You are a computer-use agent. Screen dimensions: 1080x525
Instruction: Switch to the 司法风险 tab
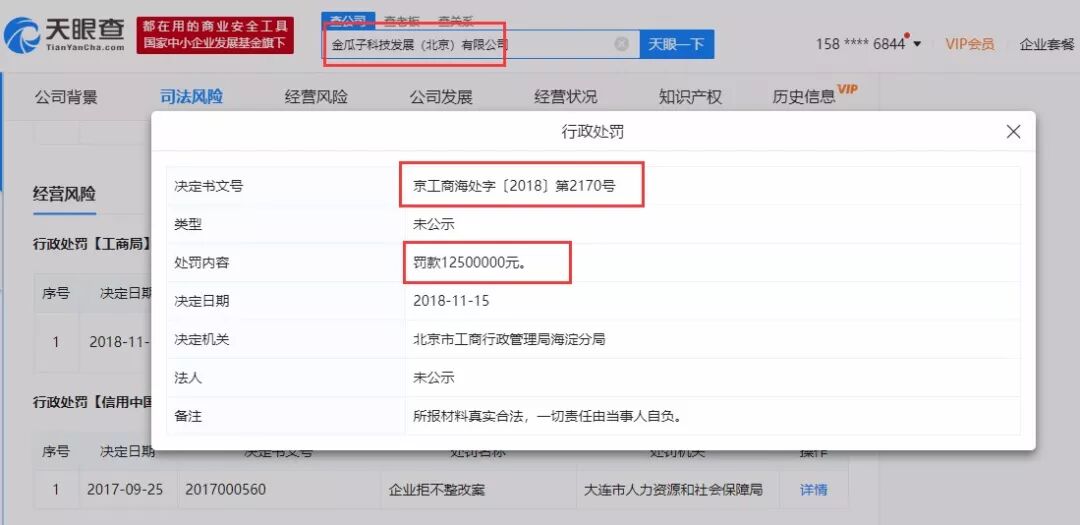pyautogui.click(x=191, y=97)
